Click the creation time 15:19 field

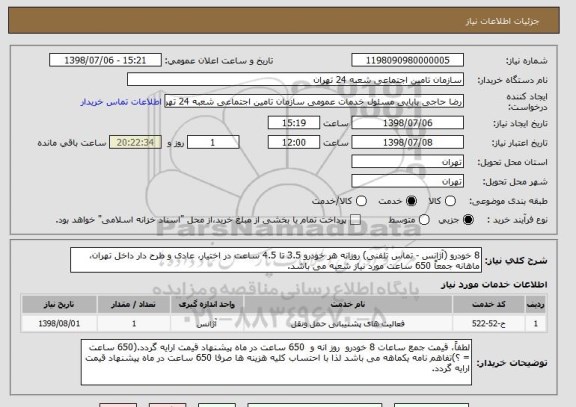point(294,123)
